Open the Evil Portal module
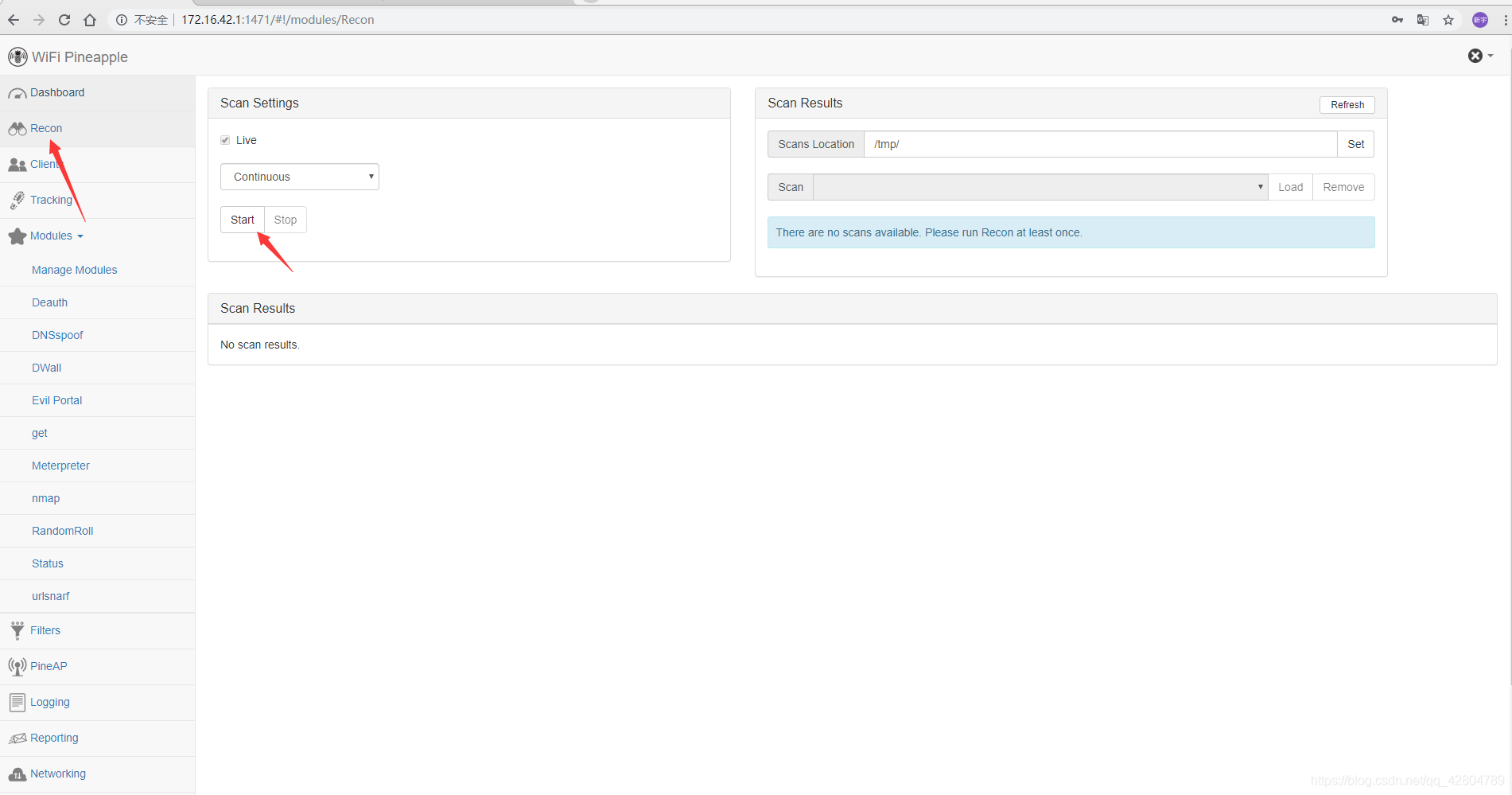This screenshot has height=795, width=1512. coord(56,400)
